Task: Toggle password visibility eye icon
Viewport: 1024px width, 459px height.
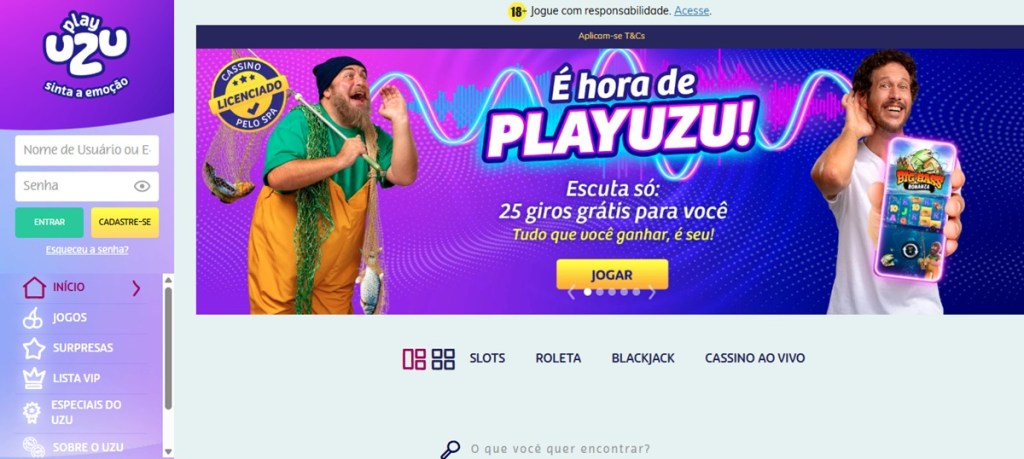Action: pyautogui.click(x=142, y=186)
